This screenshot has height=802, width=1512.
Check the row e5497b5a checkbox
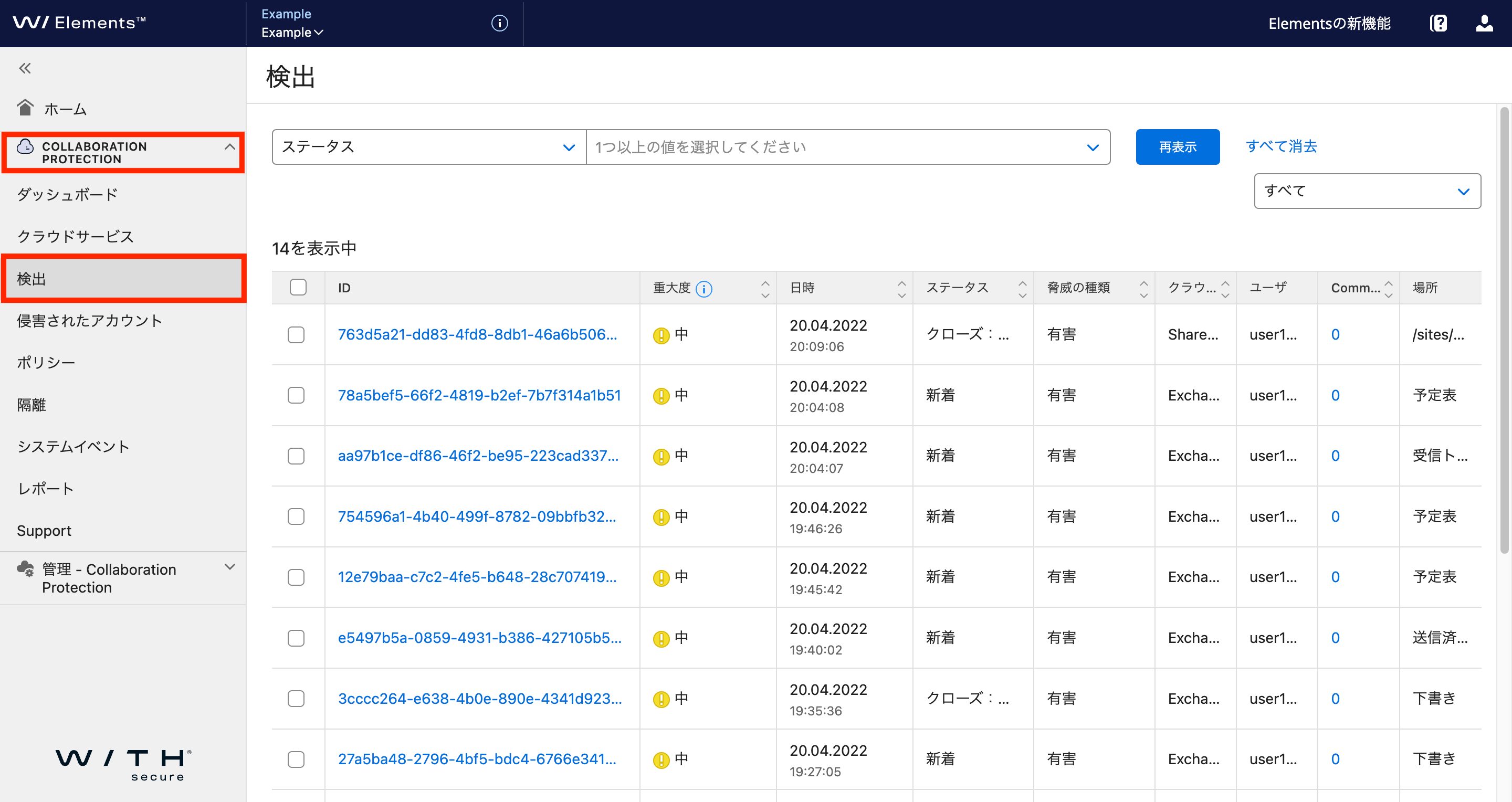coord(297,638)
